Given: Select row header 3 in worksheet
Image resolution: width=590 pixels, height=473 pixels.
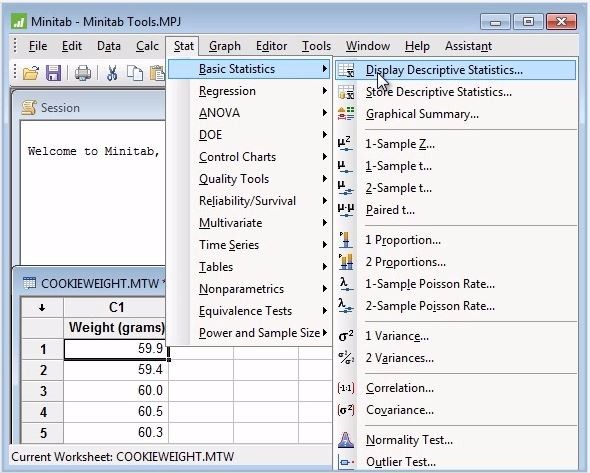Looking at the screenshot, I should coord(43,391).
